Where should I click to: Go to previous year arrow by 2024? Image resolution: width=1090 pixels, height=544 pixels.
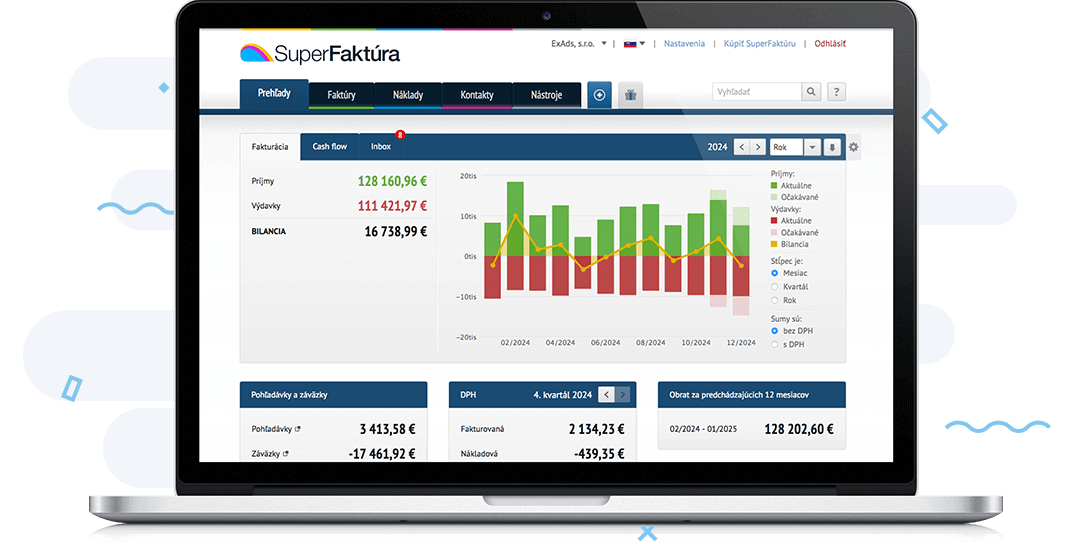(x=742, y=147)
